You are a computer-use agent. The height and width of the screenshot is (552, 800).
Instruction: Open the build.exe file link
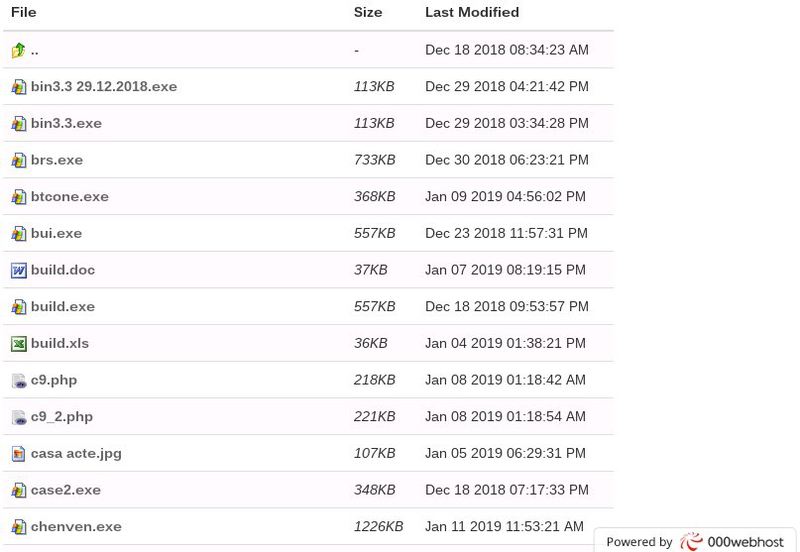pyautogui.click(x=62, y=306)
